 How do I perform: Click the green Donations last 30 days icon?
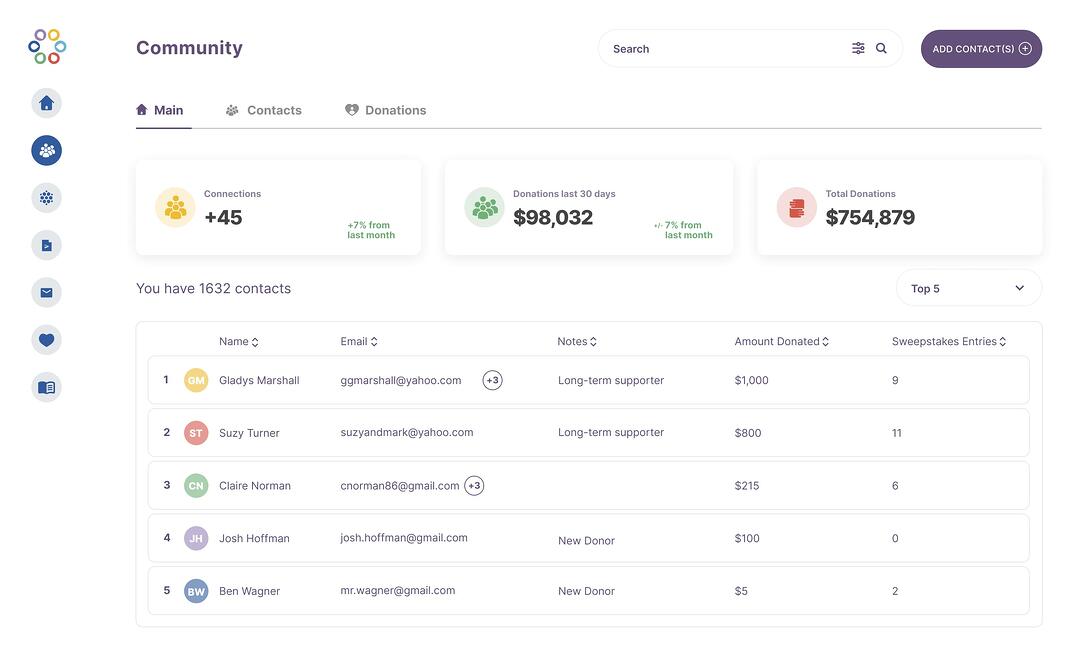click(484, 207)
